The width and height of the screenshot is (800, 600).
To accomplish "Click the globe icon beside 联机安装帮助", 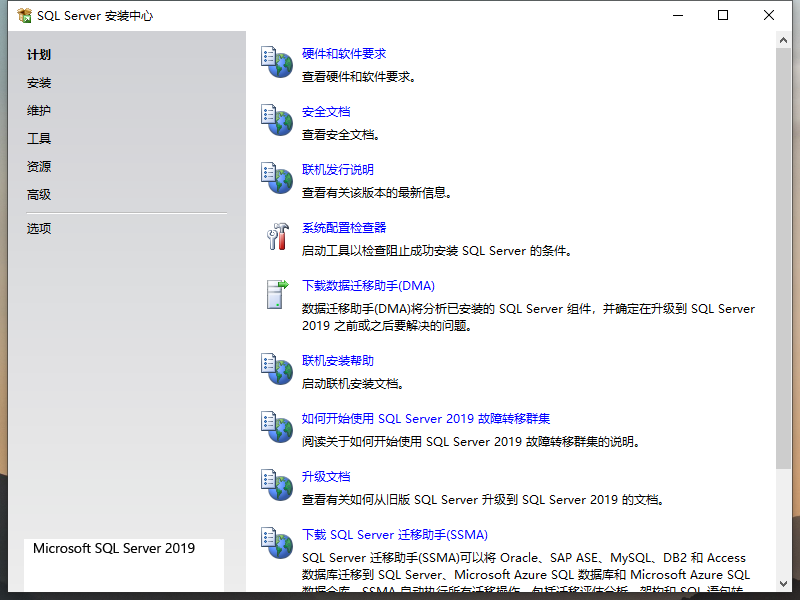I will pos(277,369).
